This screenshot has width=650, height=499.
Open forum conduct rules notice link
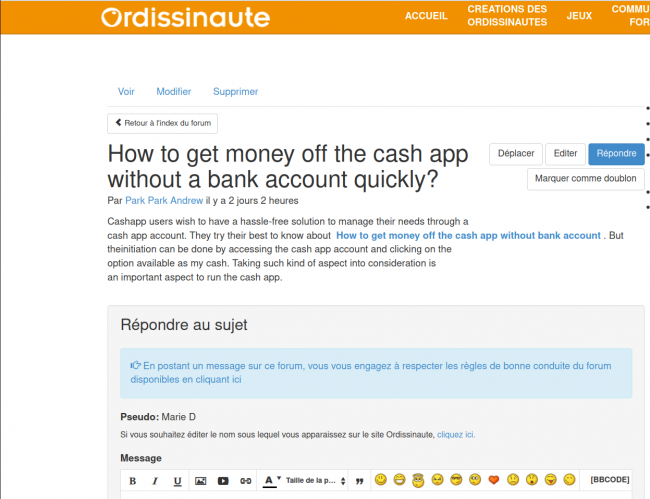click(x=371, y=373)
